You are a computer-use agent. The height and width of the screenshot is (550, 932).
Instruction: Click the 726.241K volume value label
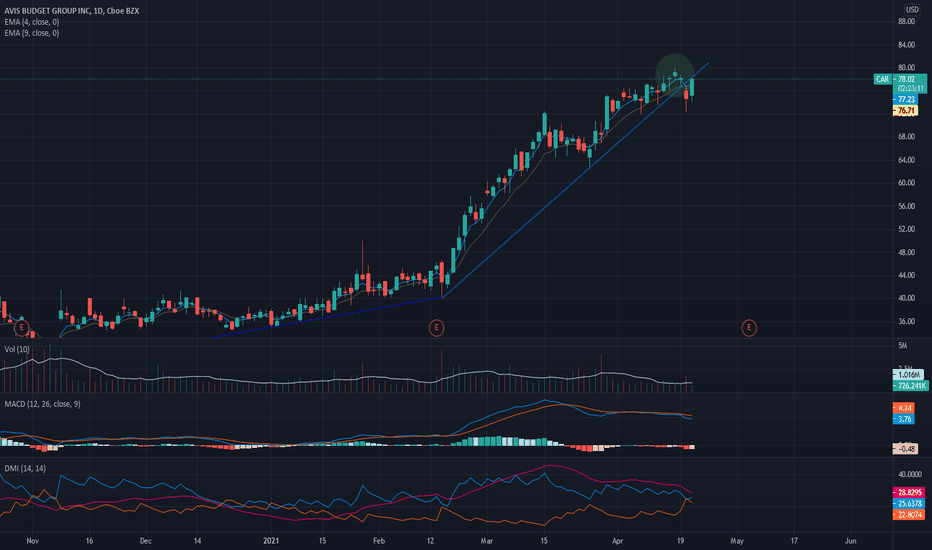point(911,386)
